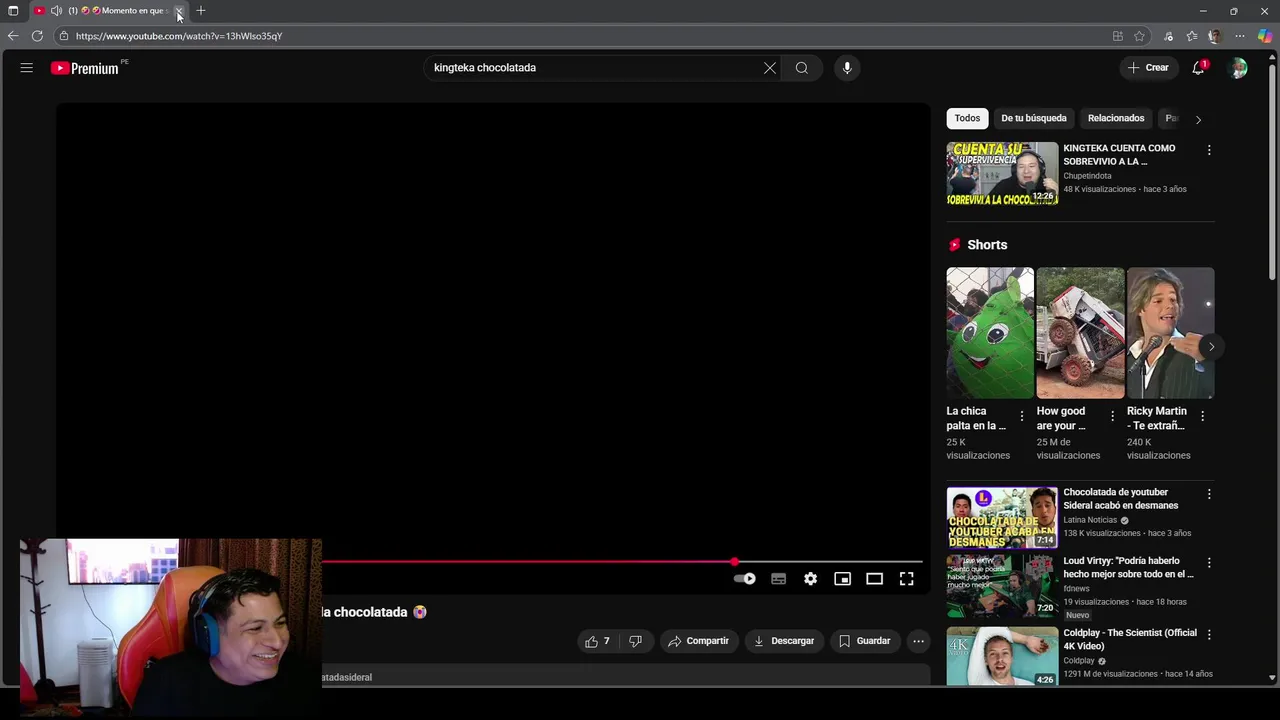1280x720 pixels.
Task: Toggle theater mode view
Action: pos(875,579)
